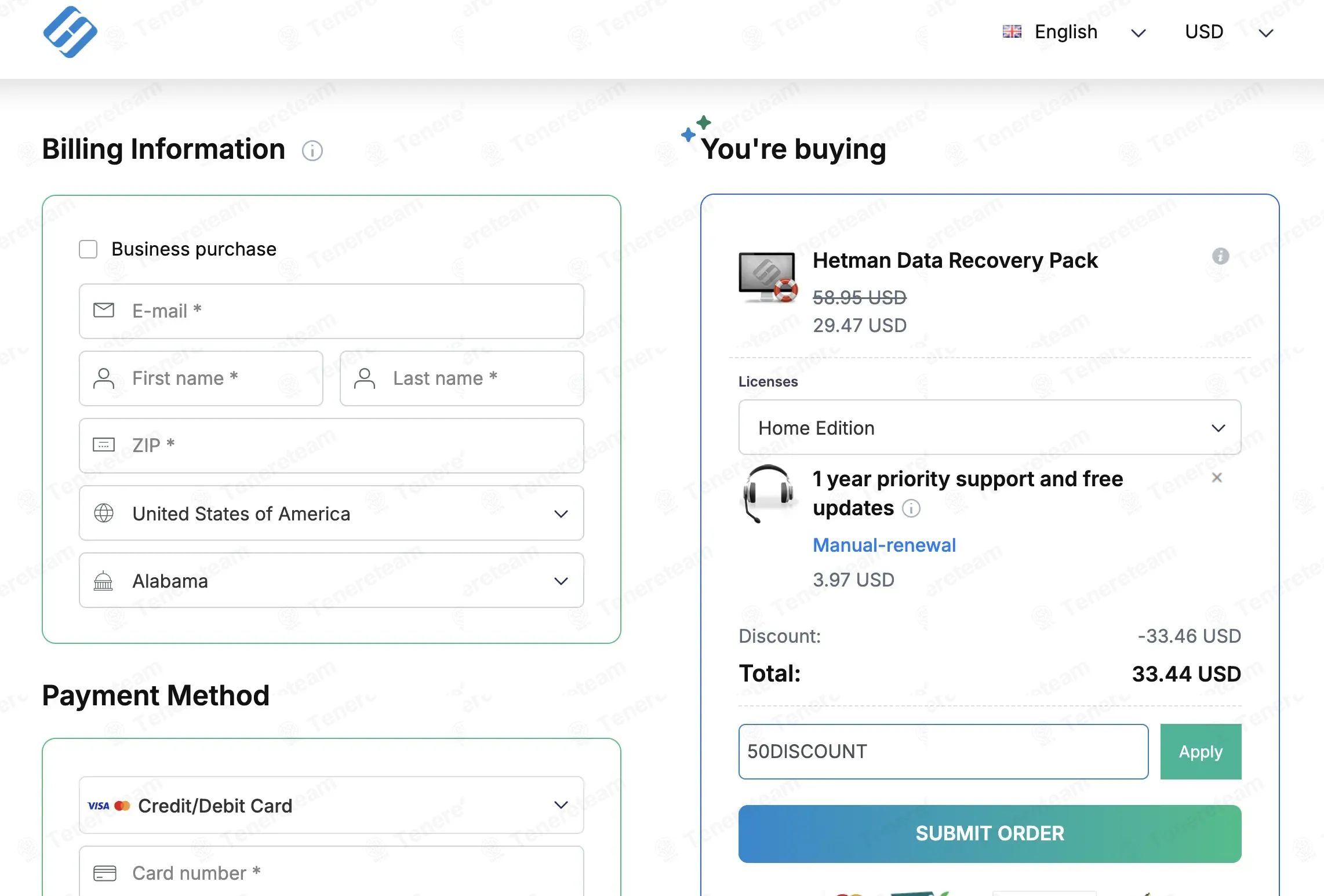Click the Hetman Data Recovery Pack info icon
The width and height of the screenshot is (1324, 896).
pyautogui.click(x=1220, y=256)
